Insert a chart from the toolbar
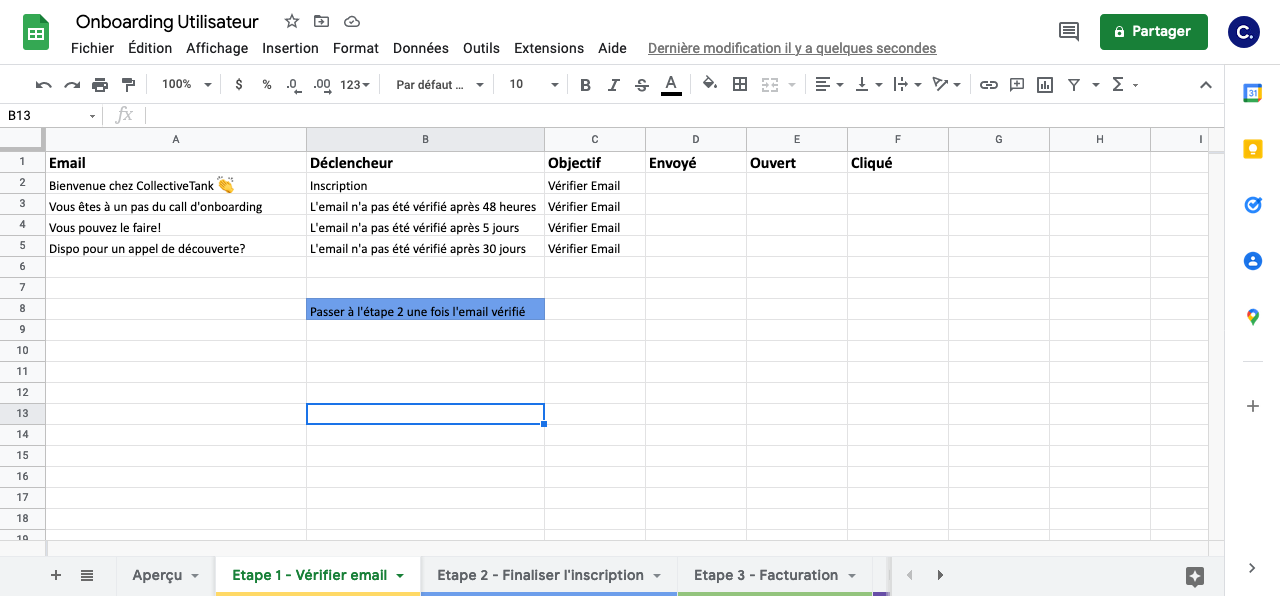This screenshot has width=1280, height=596. tap(1045, 85)
